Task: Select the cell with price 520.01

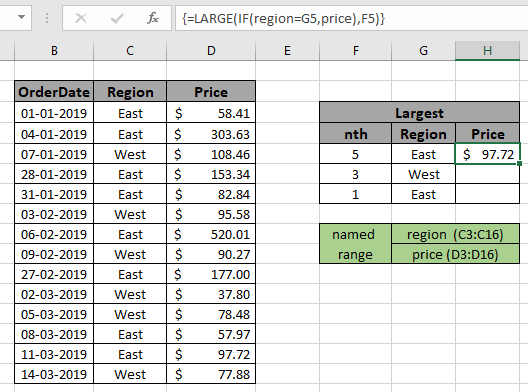Action: coord(211,234)
